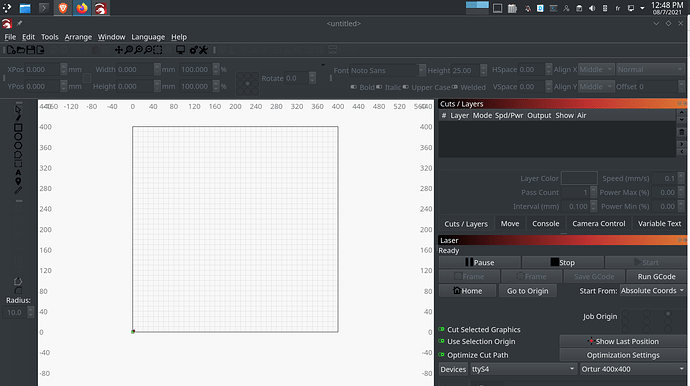This screenshot has height=386, width=690.
Task: Select the Rectangle drawing tool
Action: point(18,128)
